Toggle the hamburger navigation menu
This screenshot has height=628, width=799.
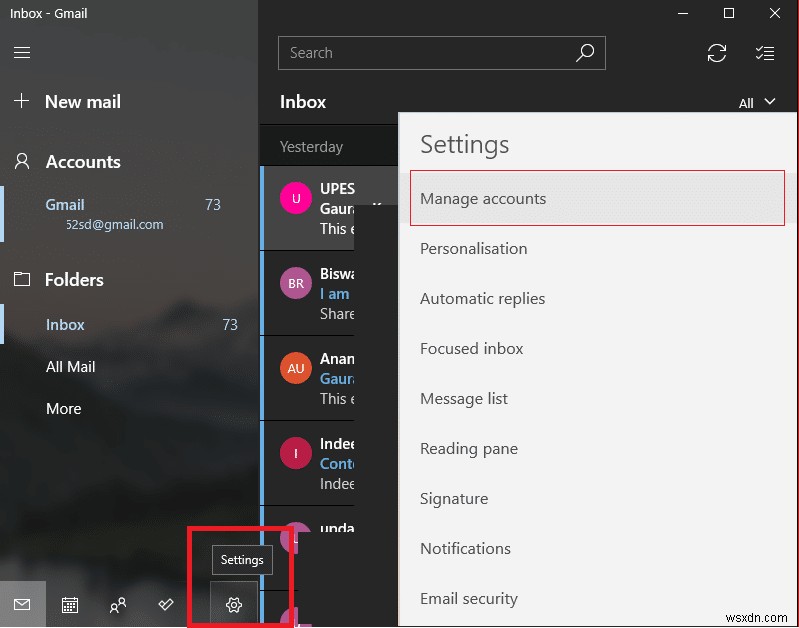coord(22,53)
